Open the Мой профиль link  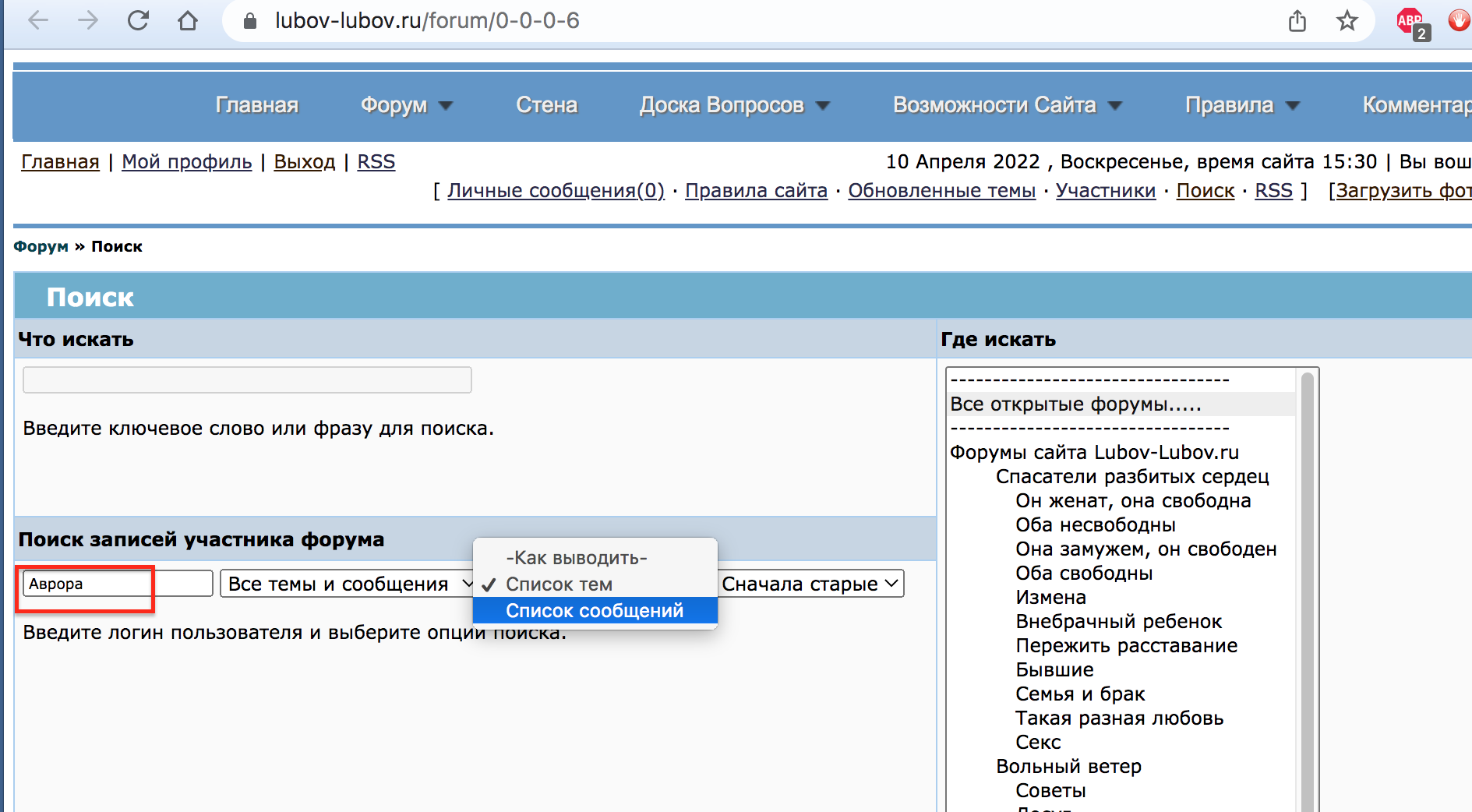pyautogui.click(x=186, y=162)
